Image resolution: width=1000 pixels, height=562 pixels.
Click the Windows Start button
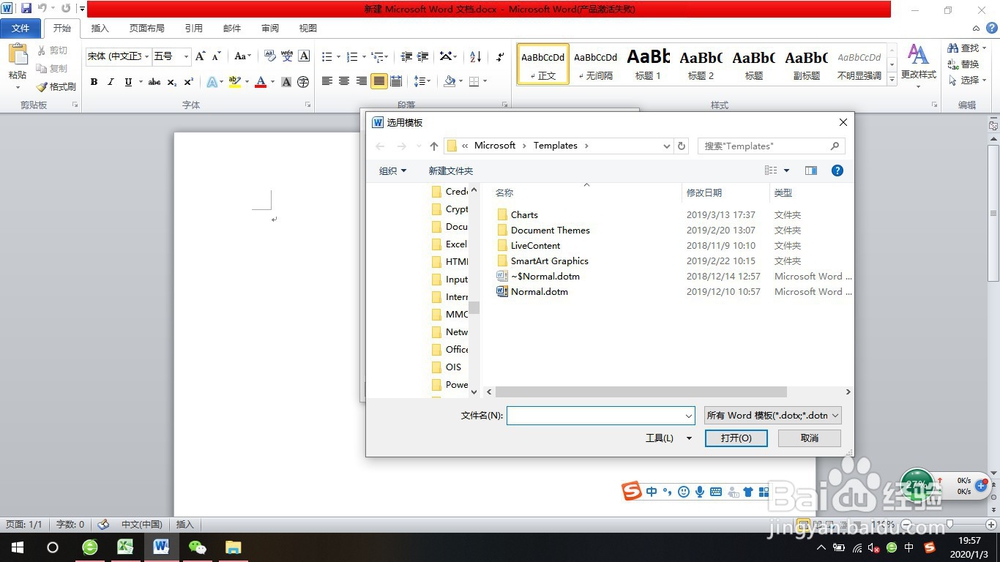[x=17, y=547]
